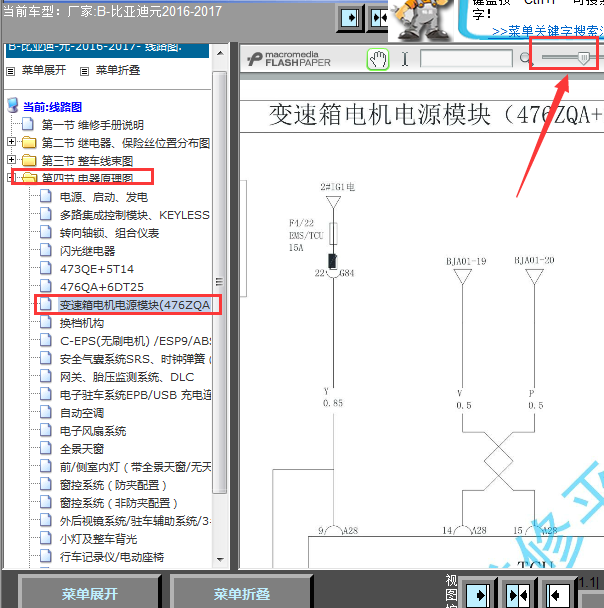Viewport: 604px width, 608px height.
Task: Expand 第三节 整车线束图 tree node
Action: [x=11, y=160]
